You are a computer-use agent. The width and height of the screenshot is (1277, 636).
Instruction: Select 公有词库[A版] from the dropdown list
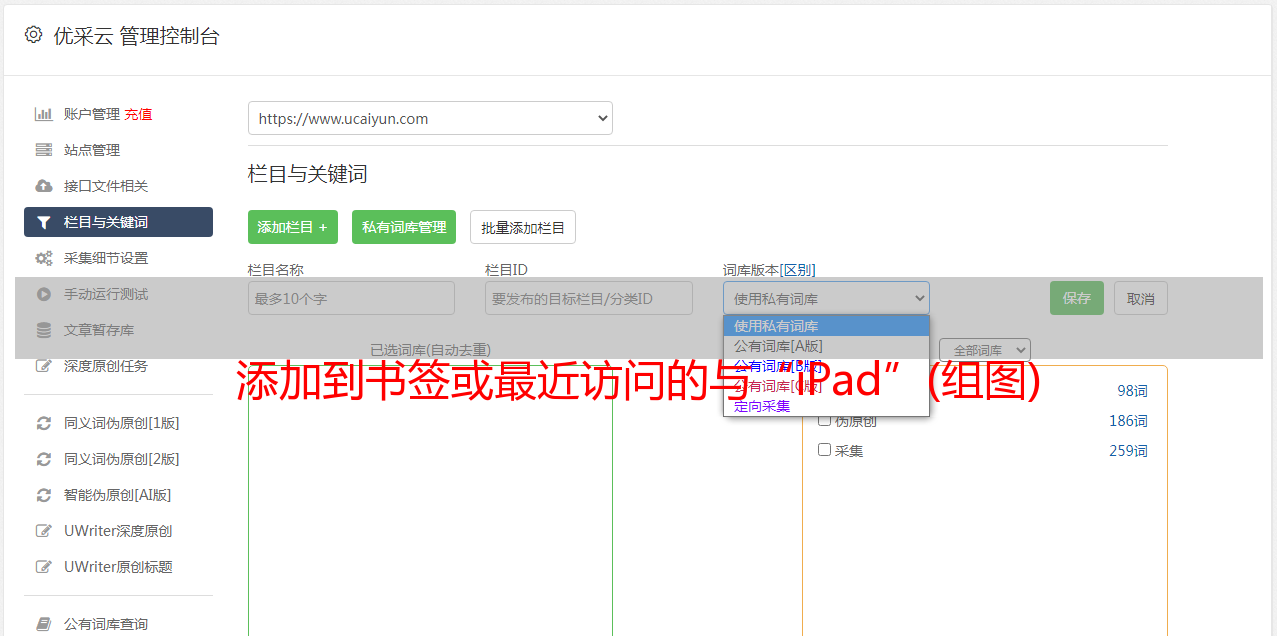[x=778, y=346]
